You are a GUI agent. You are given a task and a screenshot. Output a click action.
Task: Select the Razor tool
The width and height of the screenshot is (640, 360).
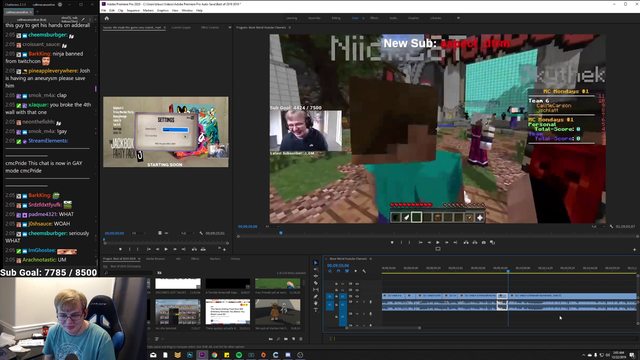[316, 283]
